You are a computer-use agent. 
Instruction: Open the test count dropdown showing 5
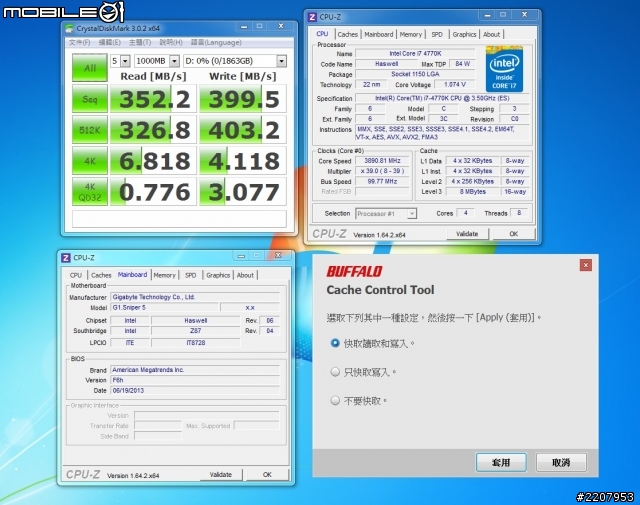(x=120, y=61)
